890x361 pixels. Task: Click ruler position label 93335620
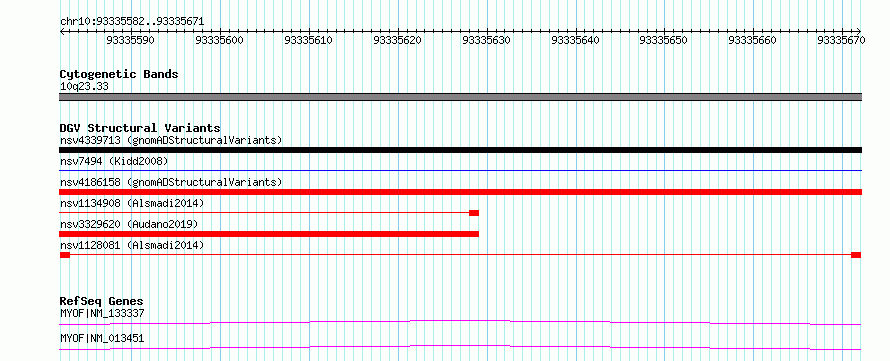pos(397,40)
